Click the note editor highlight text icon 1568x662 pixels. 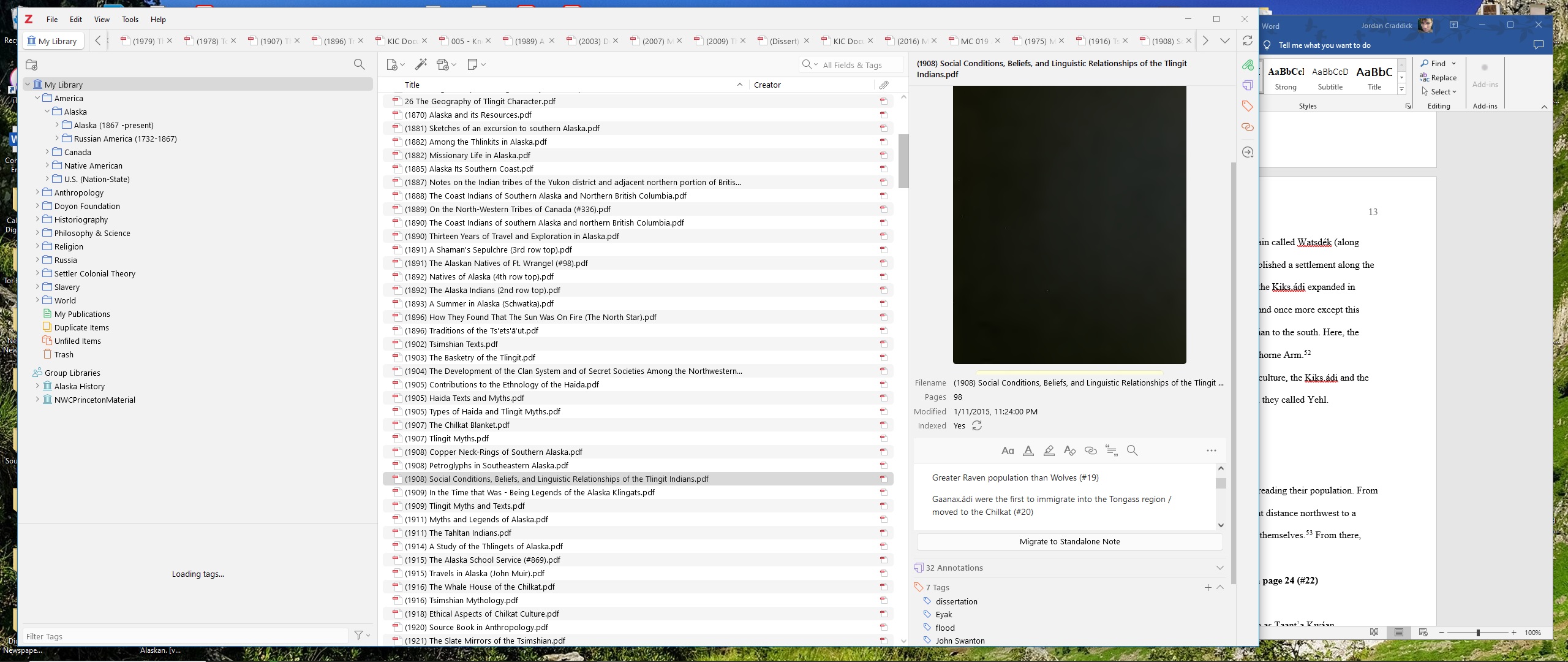pyautogui.click(x=1049, y=451)
